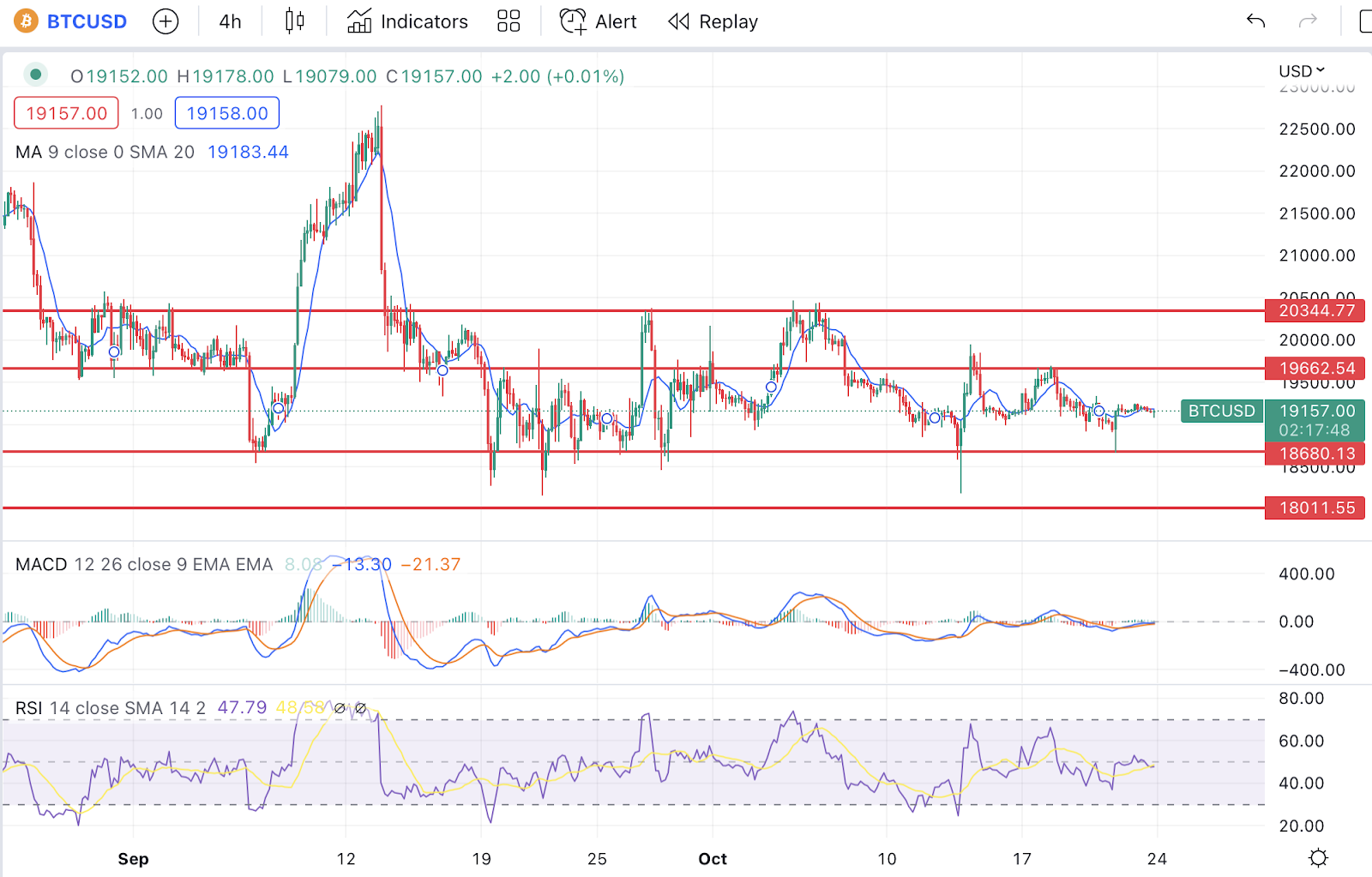Click the 19 date on time axis
Viewport: 1372px width, 877px height.
(x=482, y=859)
